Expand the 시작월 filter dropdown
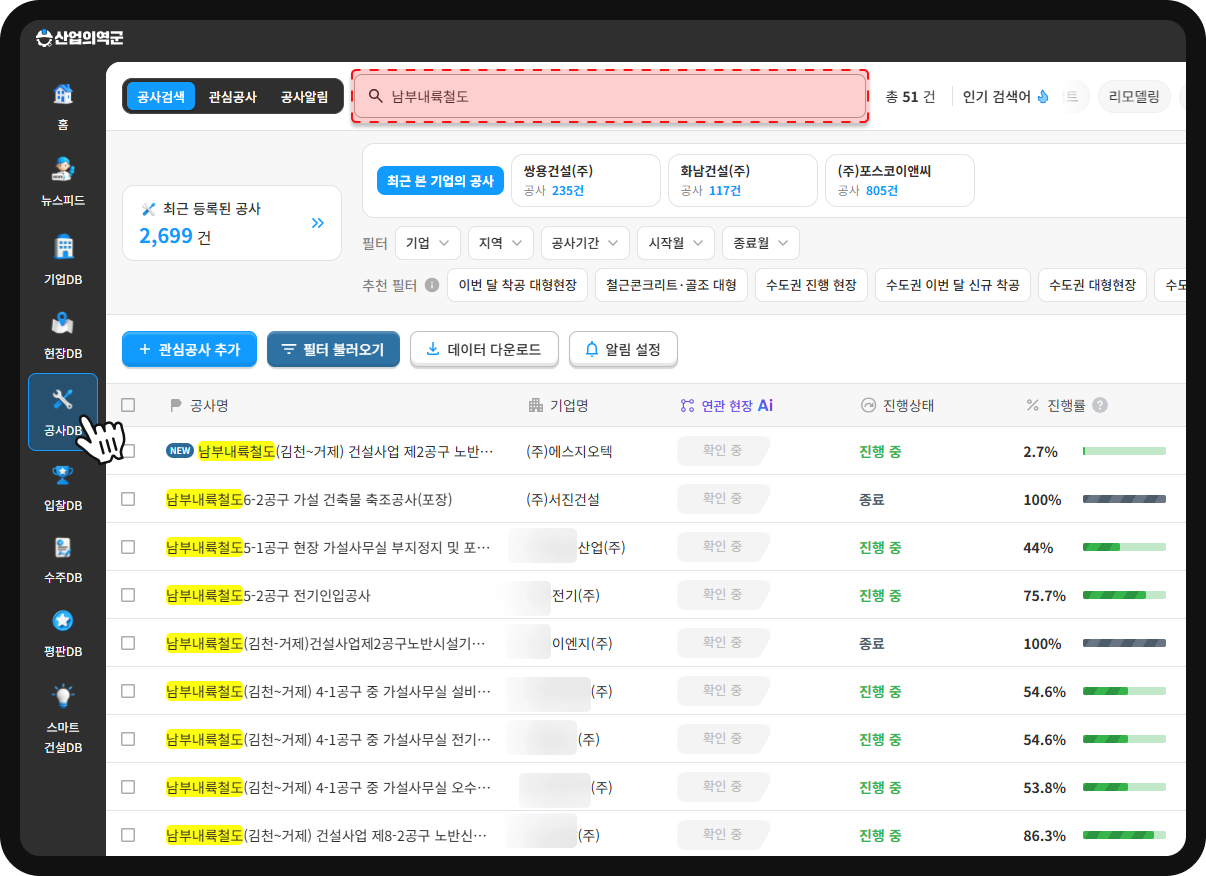The image size is (1206, 876). click(x=676, y=243)
